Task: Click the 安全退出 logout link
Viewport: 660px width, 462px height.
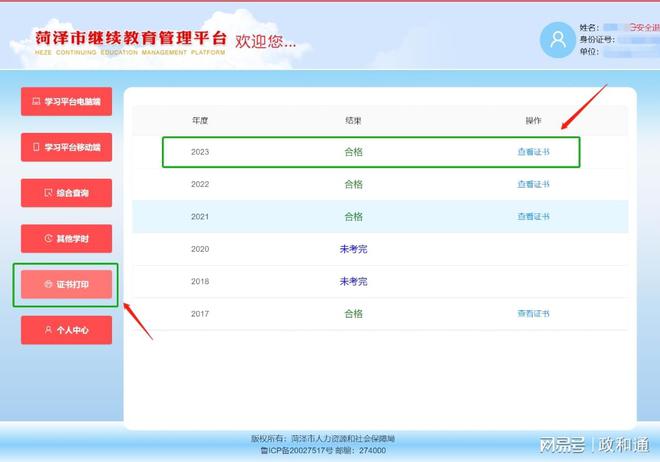Action: coord(644,27)
